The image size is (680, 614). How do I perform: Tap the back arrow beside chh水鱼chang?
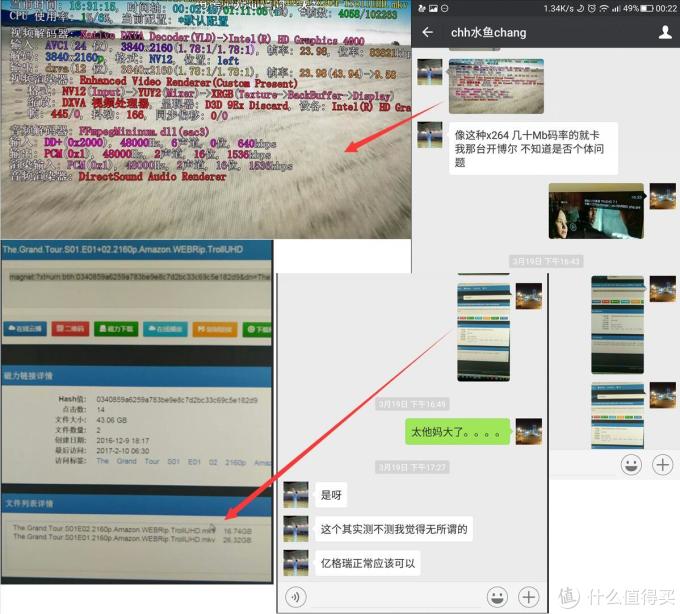click(x=428, y=32)
